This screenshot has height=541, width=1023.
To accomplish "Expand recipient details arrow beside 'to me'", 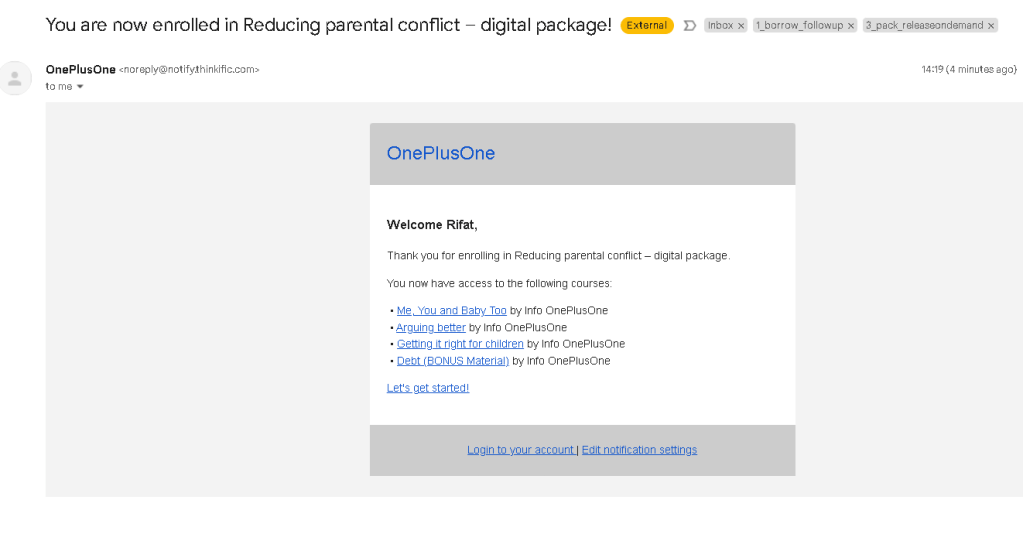I will click(80, 86).
